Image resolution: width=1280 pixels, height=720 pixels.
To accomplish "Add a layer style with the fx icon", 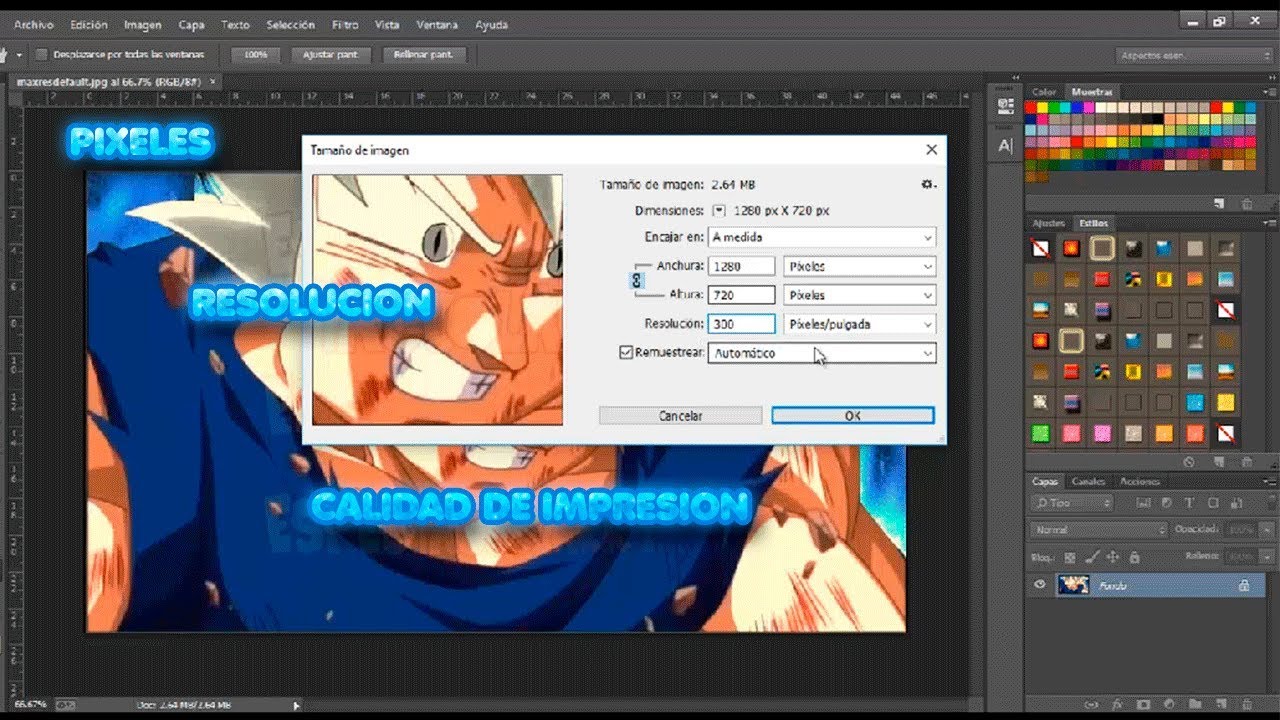I will tap(1118, 704).
